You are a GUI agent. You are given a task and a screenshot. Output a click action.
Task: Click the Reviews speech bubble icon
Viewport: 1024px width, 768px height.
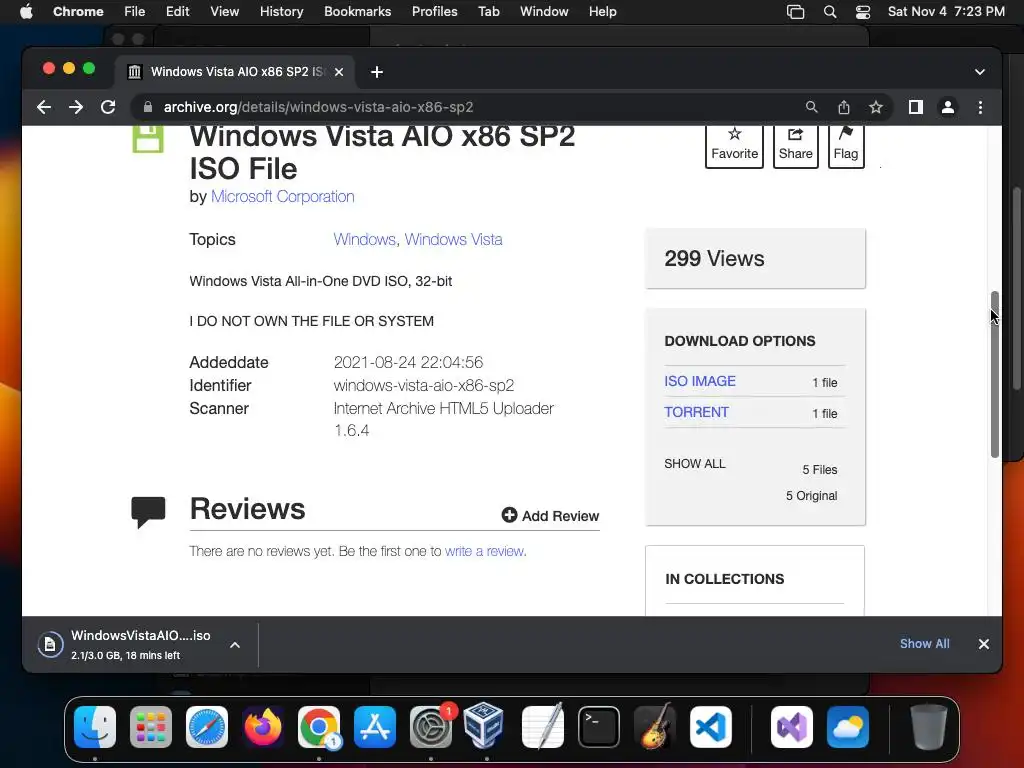pos(148,512)
